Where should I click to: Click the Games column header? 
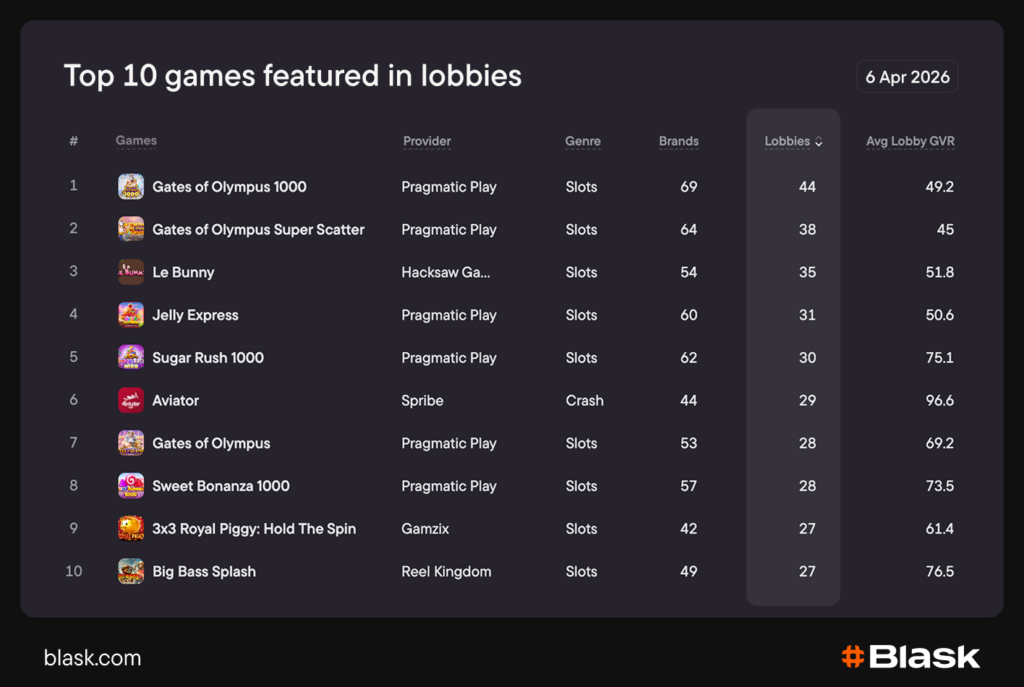[x=136, y=141]
